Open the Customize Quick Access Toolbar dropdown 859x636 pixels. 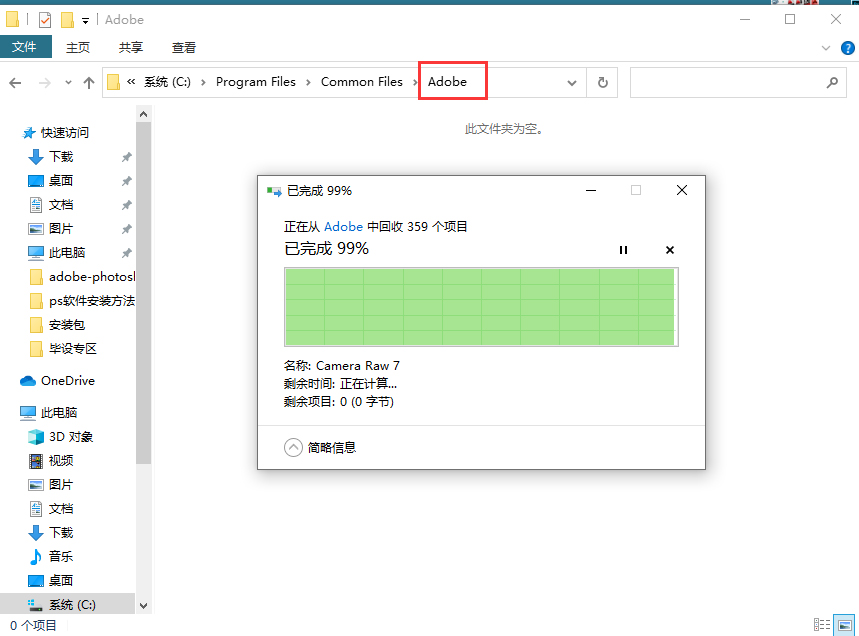[x=85, y=21]
